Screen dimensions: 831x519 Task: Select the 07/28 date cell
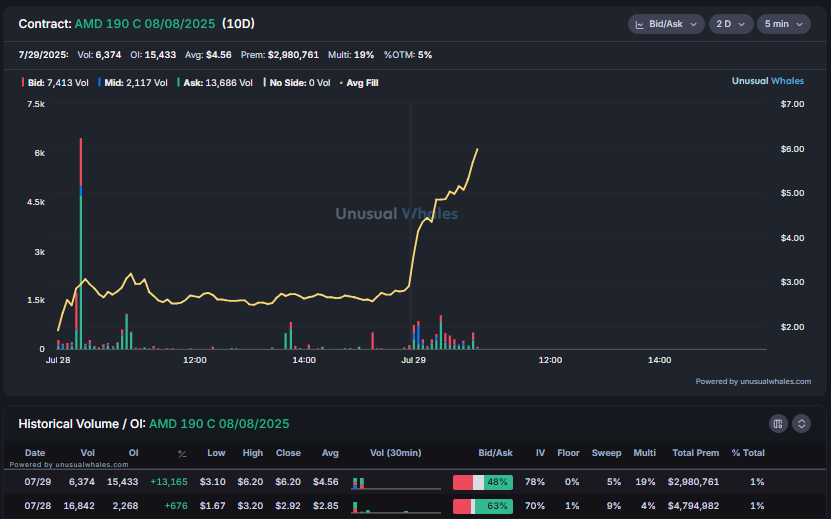click(38, 506)
